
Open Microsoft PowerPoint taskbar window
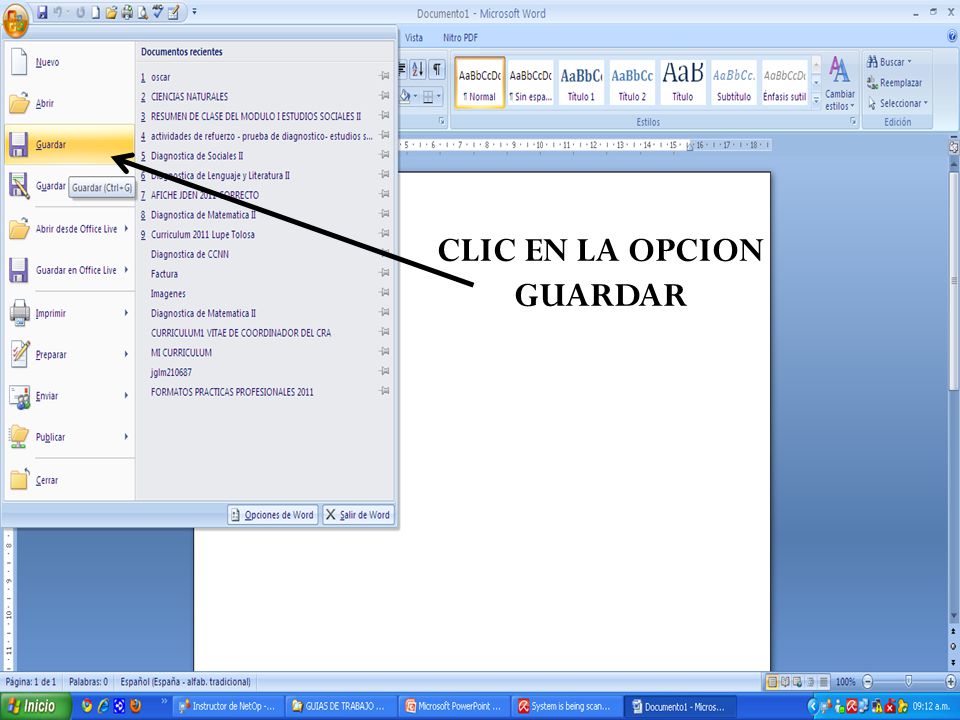tap(454, 707)
